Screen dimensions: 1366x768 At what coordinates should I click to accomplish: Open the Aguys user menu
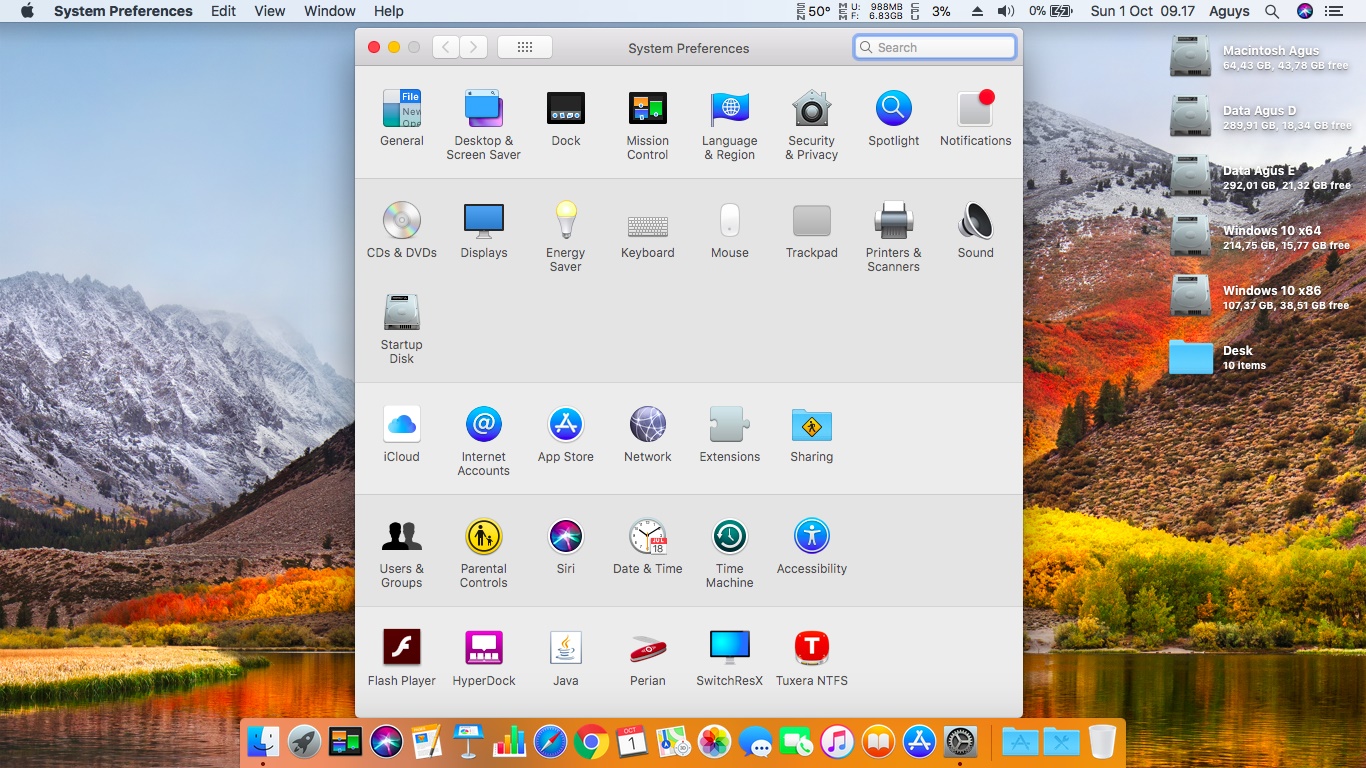click(x=1229, y=11)
